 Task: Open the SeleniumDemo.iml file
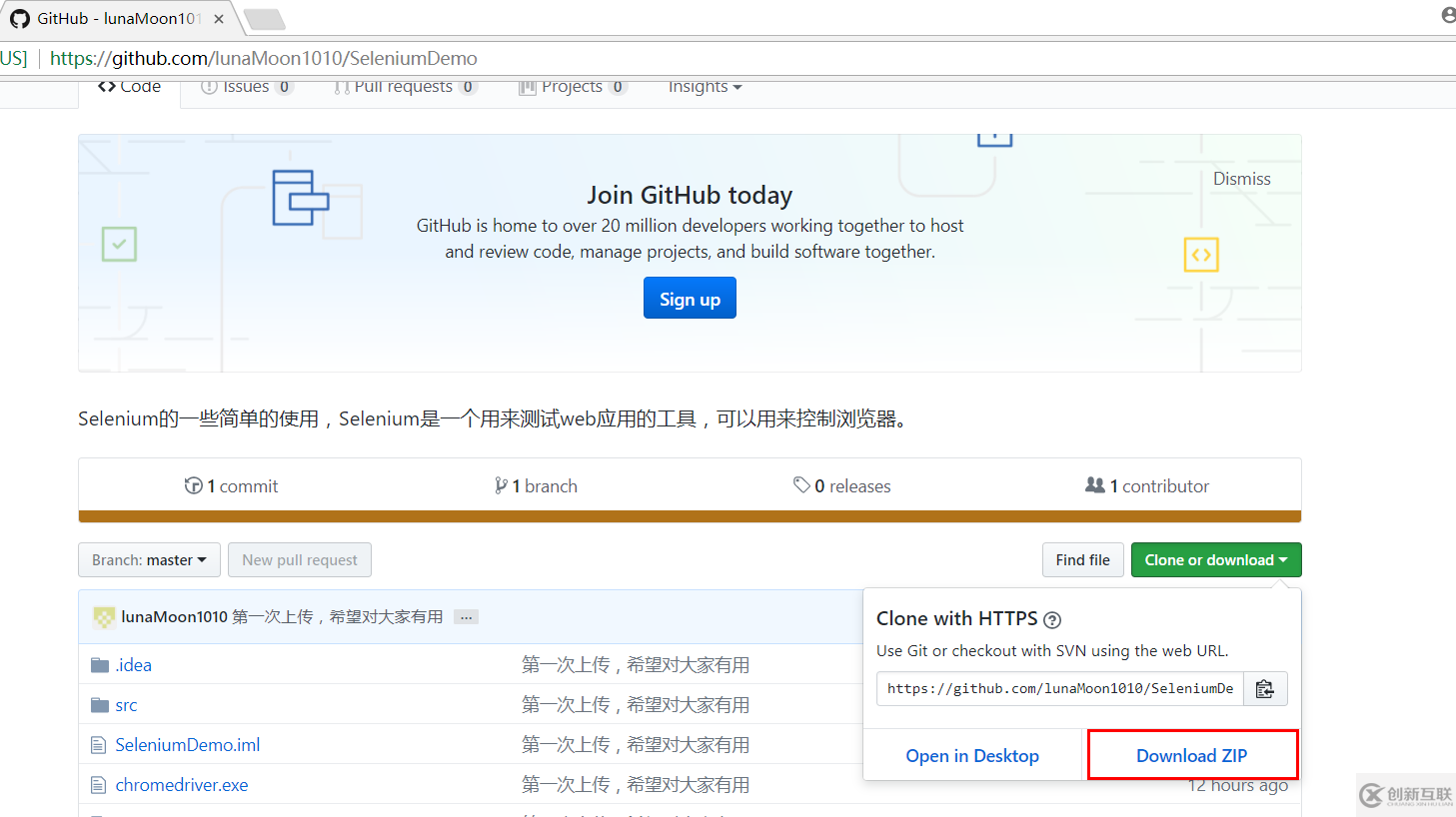tap(187, 745)
